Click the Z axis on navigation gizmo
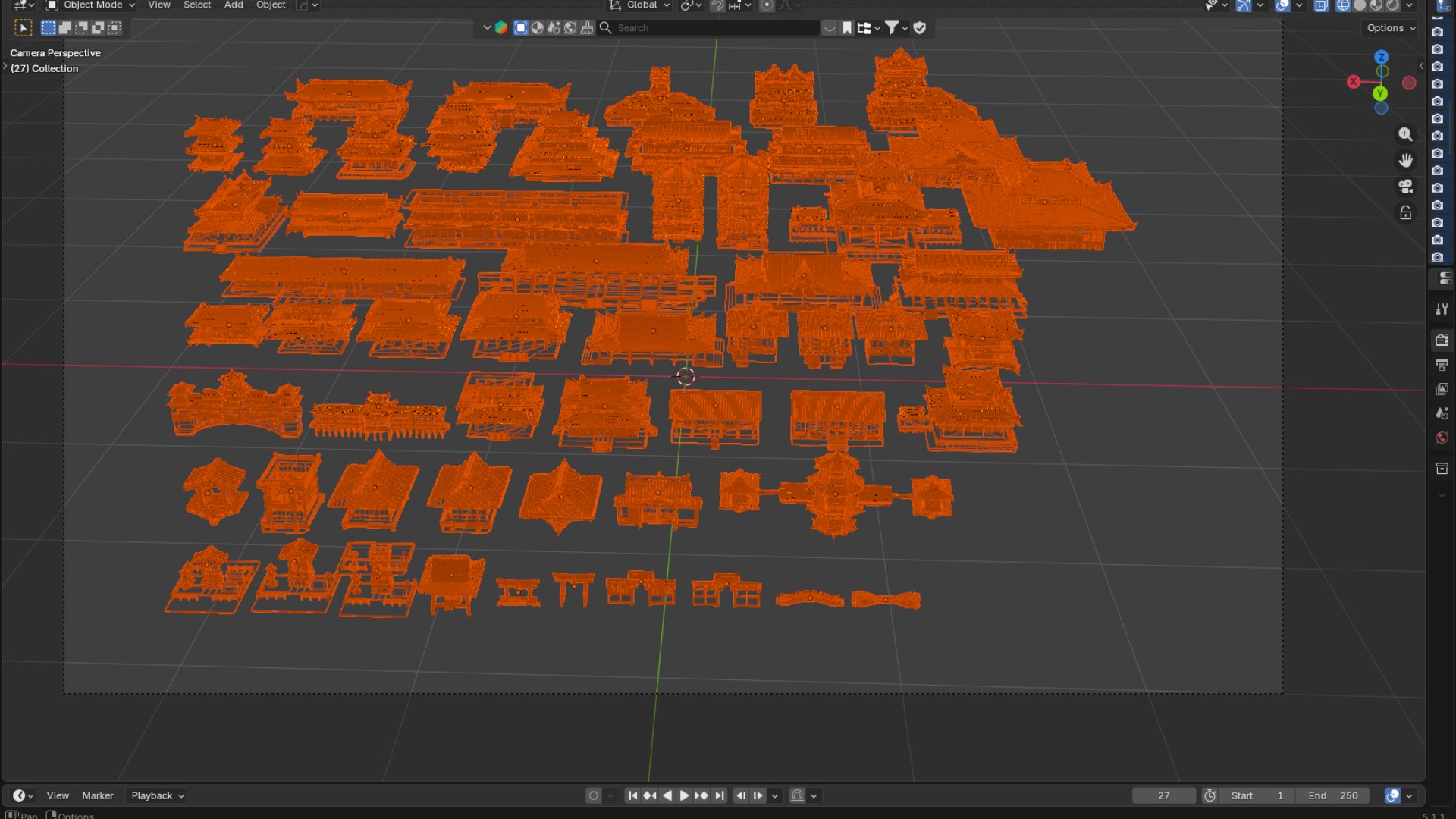This screenshot has height=819, width=1456. pyautogui.click(x=1382, y=57)
